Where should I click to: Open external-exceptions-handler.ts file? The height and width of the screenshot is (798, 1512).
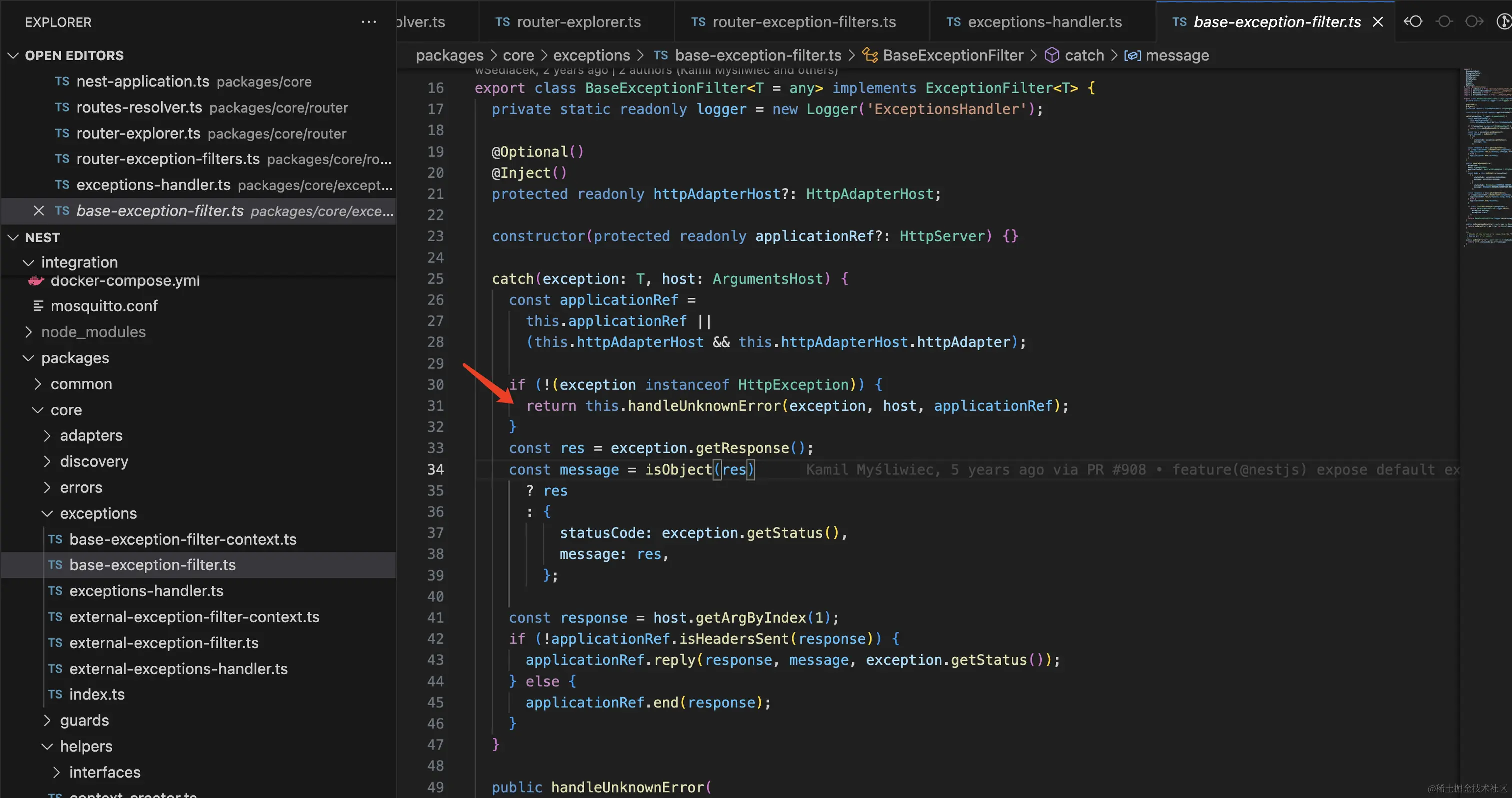tap(198, 669)
